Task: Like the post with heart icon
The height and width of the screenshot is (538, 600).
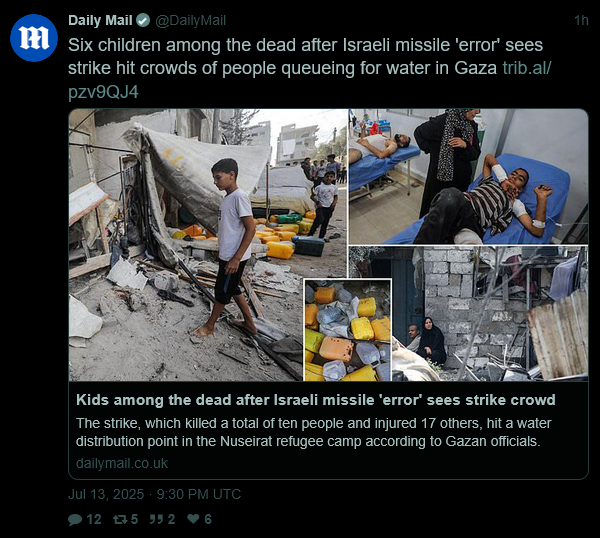Action: pos(193,519)
